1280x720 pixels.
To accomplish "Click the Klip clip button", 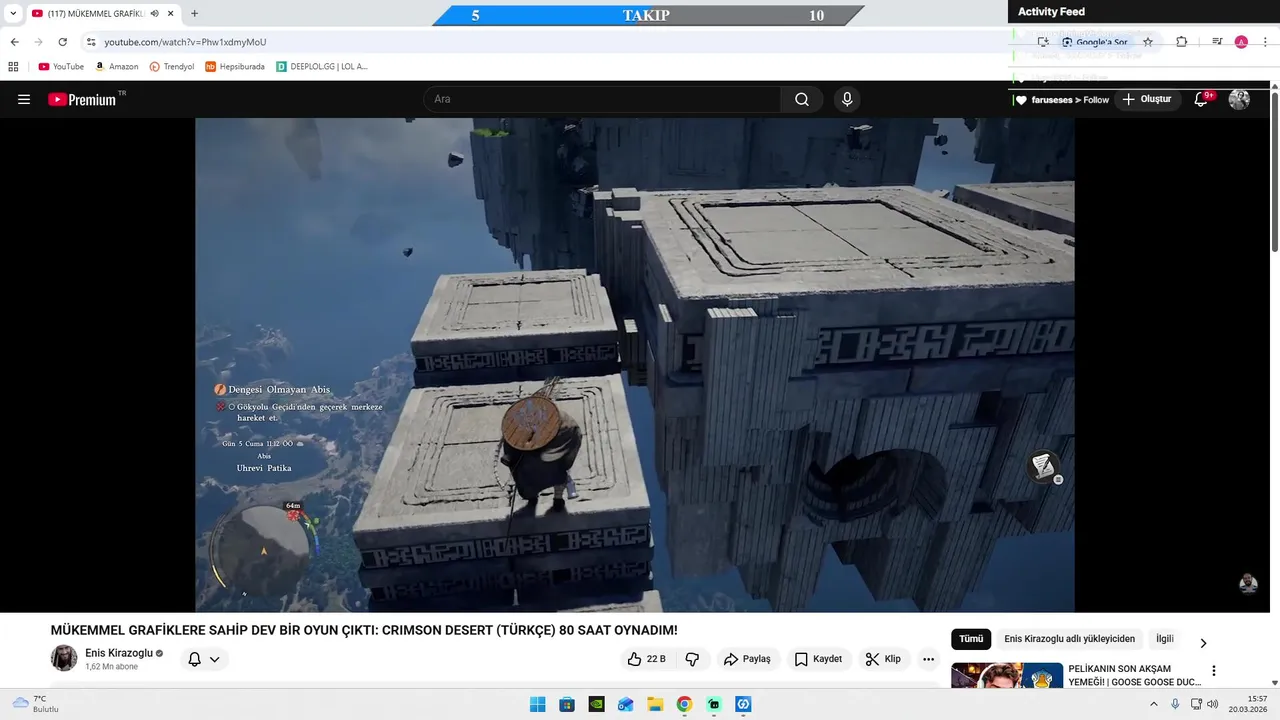I will [x=883, y=659].
